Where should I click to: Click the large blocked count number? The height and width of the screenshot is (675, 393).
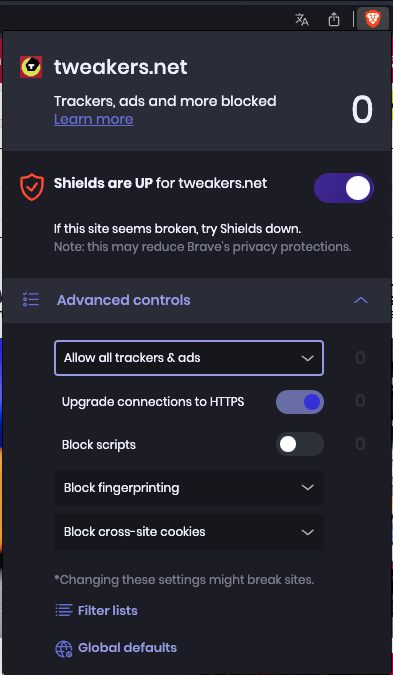pos(362,110)
